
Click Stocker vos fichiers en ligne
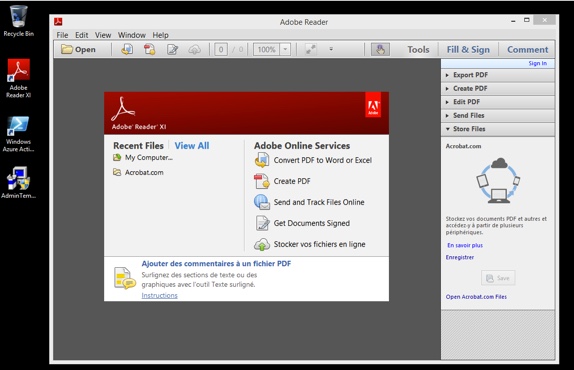pos(319,244)
